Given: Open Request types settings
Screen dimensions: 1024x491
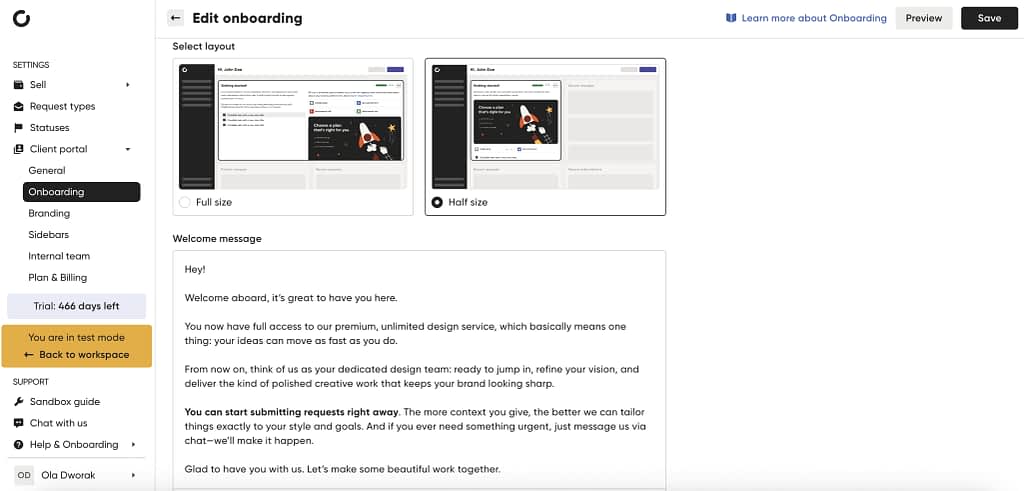Looking at the screenshot, I should coord(63,106).
